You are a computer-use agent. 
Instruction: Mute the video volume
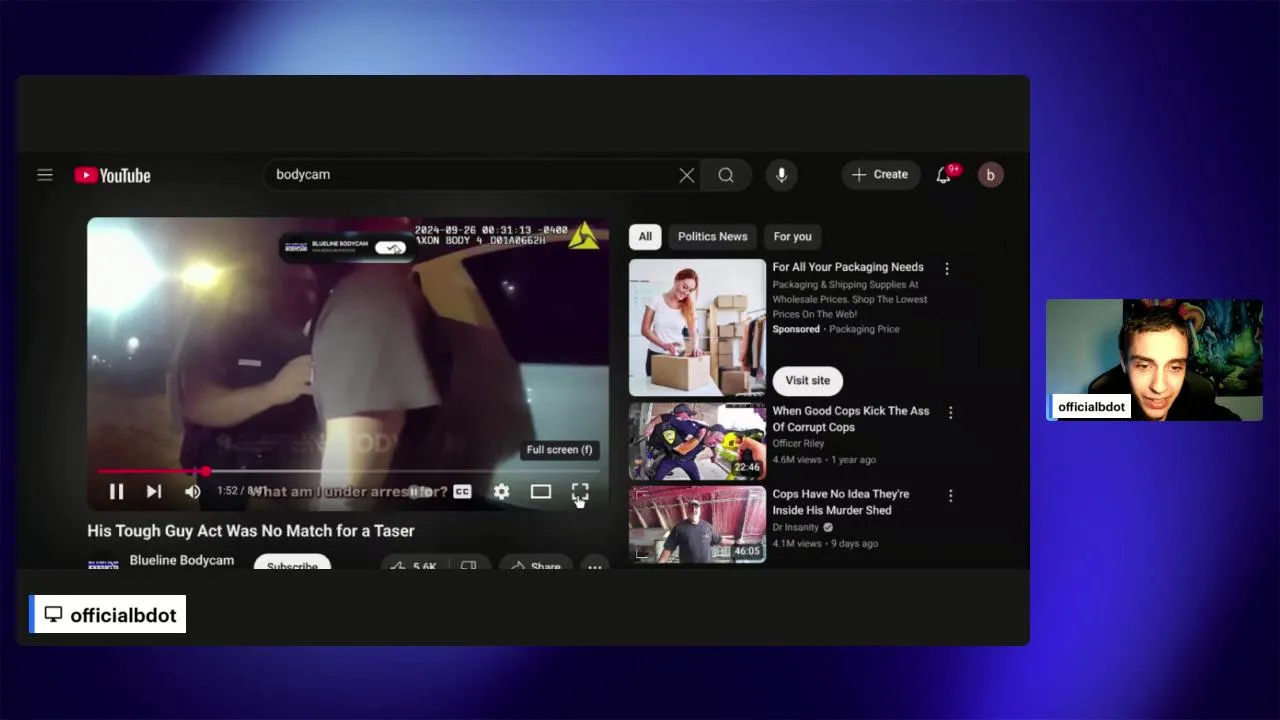click(x=193, y=492)
